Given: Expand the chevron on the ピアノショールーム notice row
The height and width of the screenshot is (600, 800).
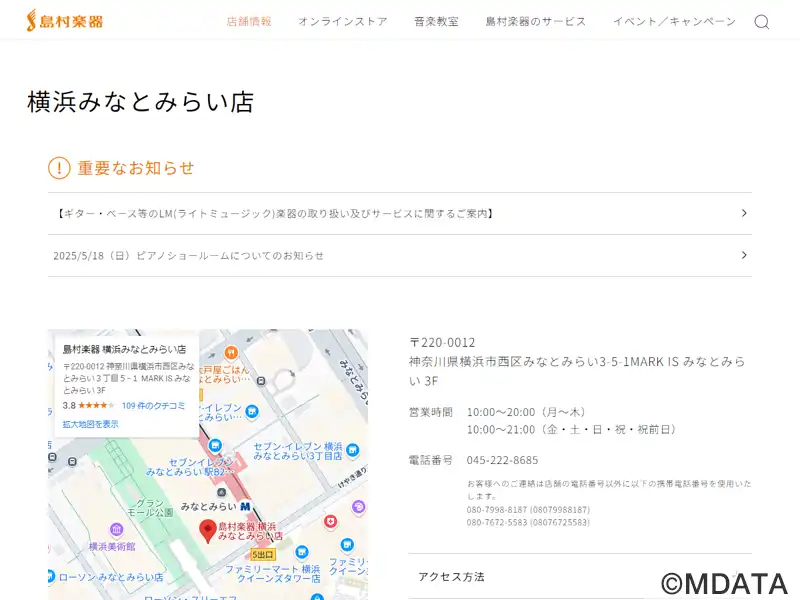Looking at the screenshot, I should click(x=744, y=255).
